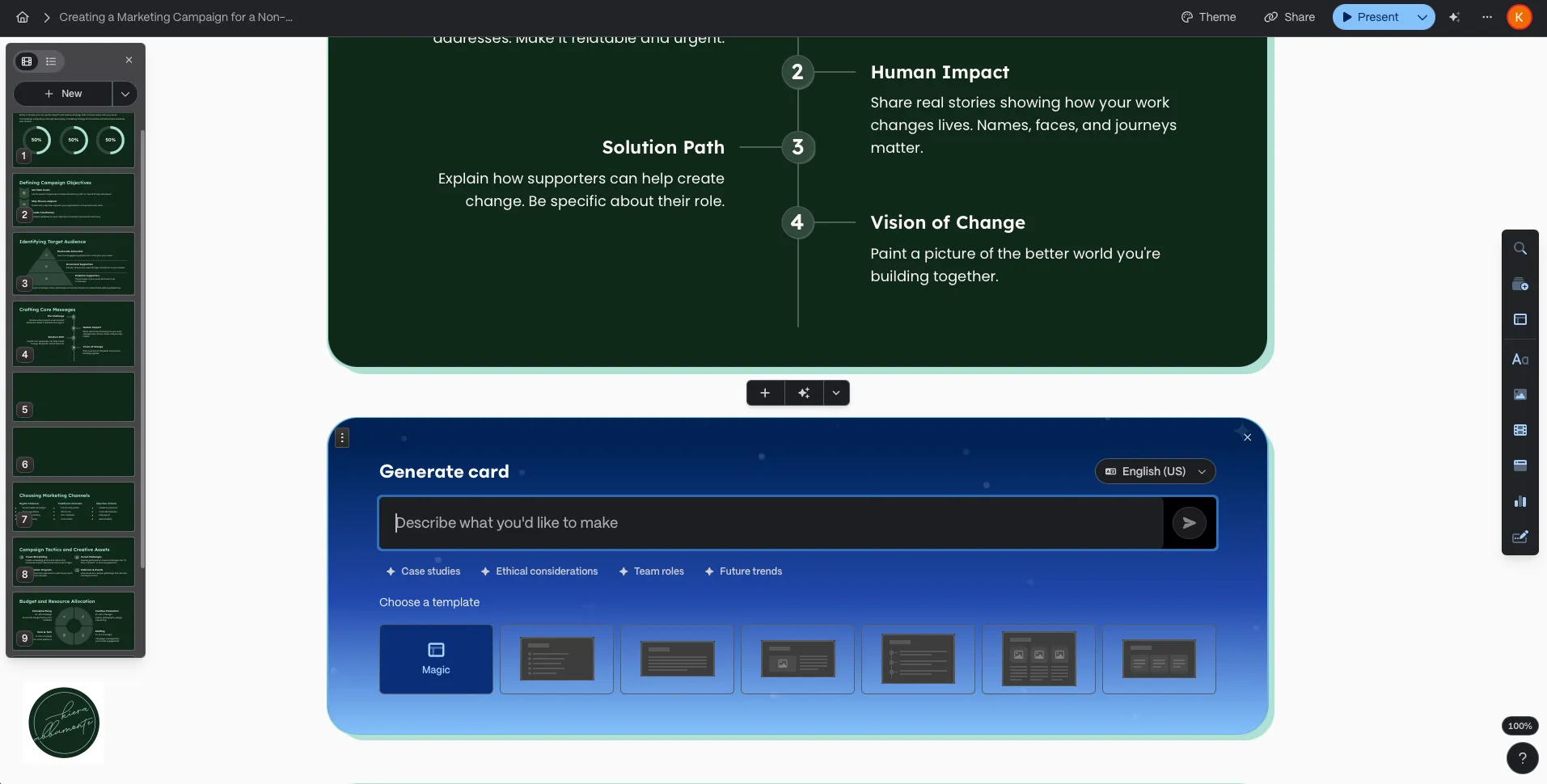Click the AI sparkle icon in top bar
This screenshot has height=784, width=1547.
point(1454,17)
